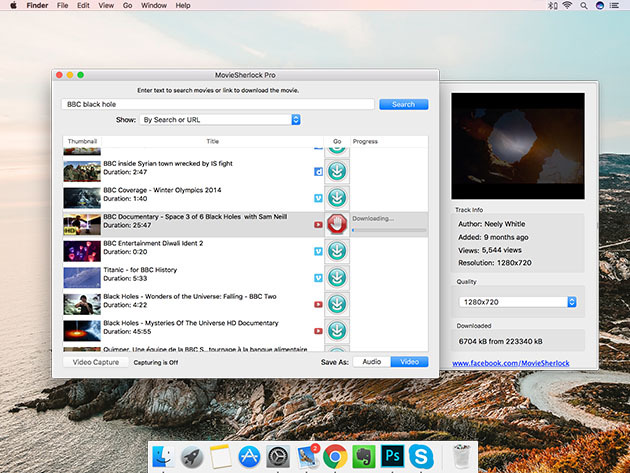Open App Store in dock
Viewport: 630px width, 473px height.
click(249, 457)
